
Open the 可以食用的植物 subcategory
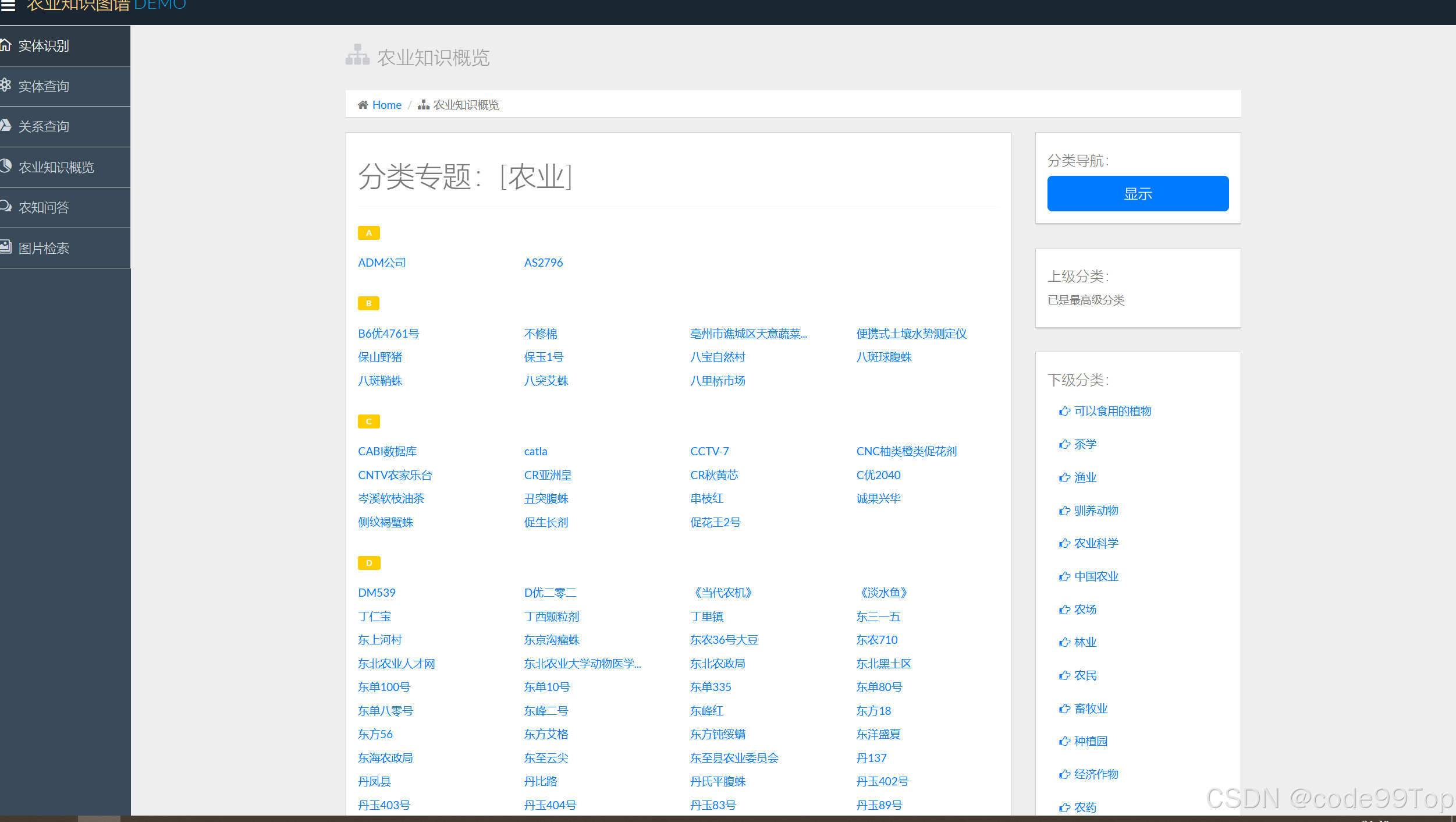tap(1112, 411)
